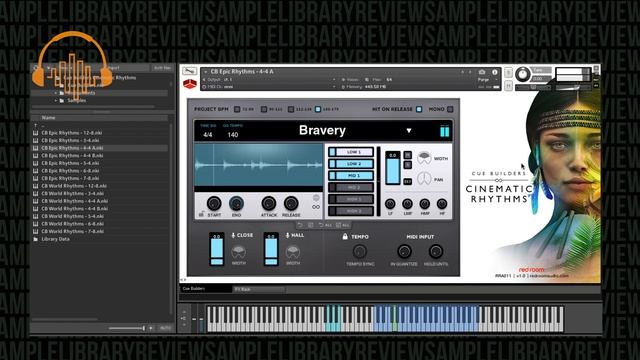
Task: Click the copy layer icon below waveform
Action: coord(311,225)
